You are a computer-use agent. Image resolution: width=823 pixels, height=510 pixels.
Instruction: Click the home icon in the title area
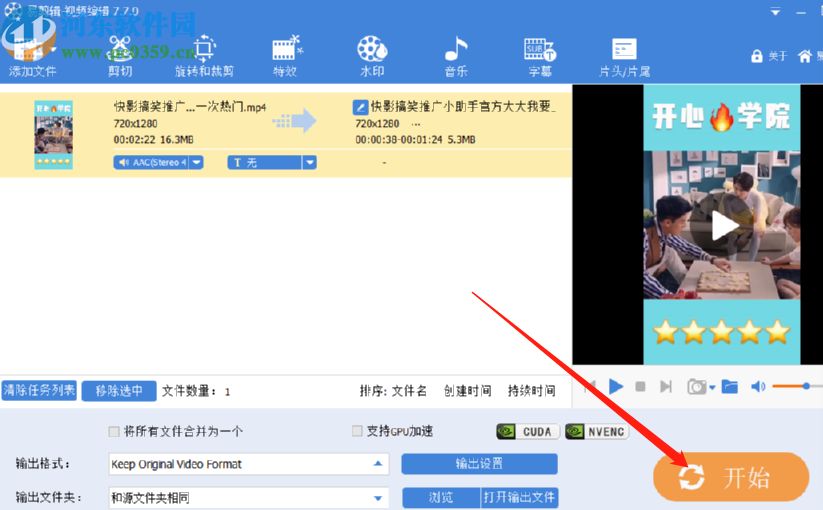[x=805, y=56]
